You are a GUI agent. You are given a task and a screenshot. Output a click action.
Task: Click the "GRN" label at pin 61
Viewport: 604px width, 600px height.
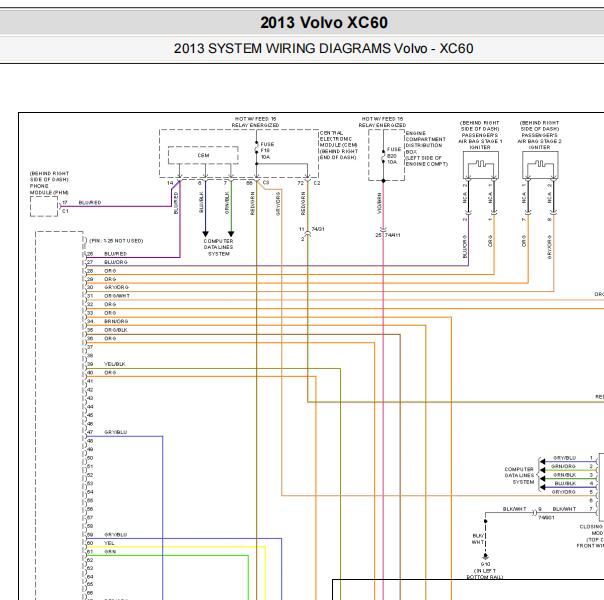pos(110,552)
